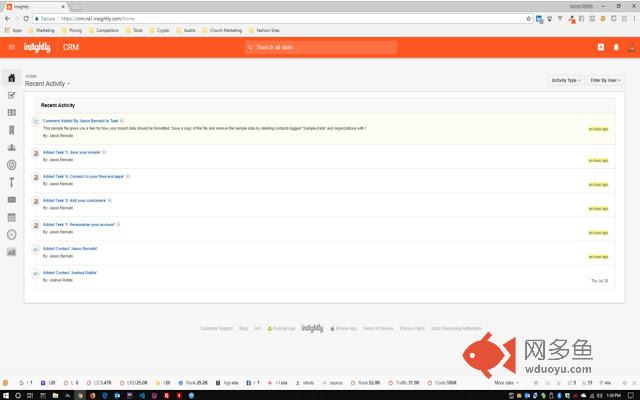Open the Added Task 3 'Add your customers' link
The image size is (640, 400).
[x=75, y=200]
